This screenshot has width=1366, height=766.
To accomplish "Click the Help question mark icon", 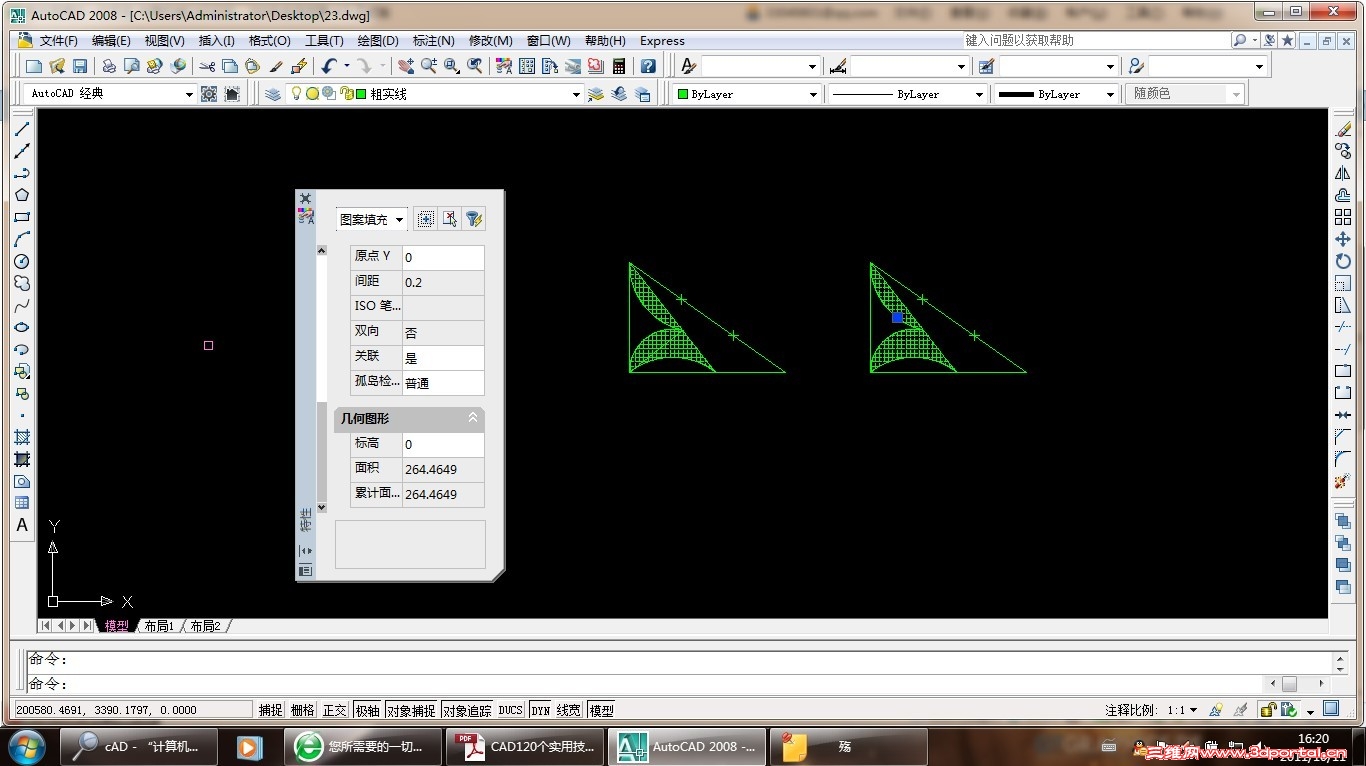I will point(648,66).
